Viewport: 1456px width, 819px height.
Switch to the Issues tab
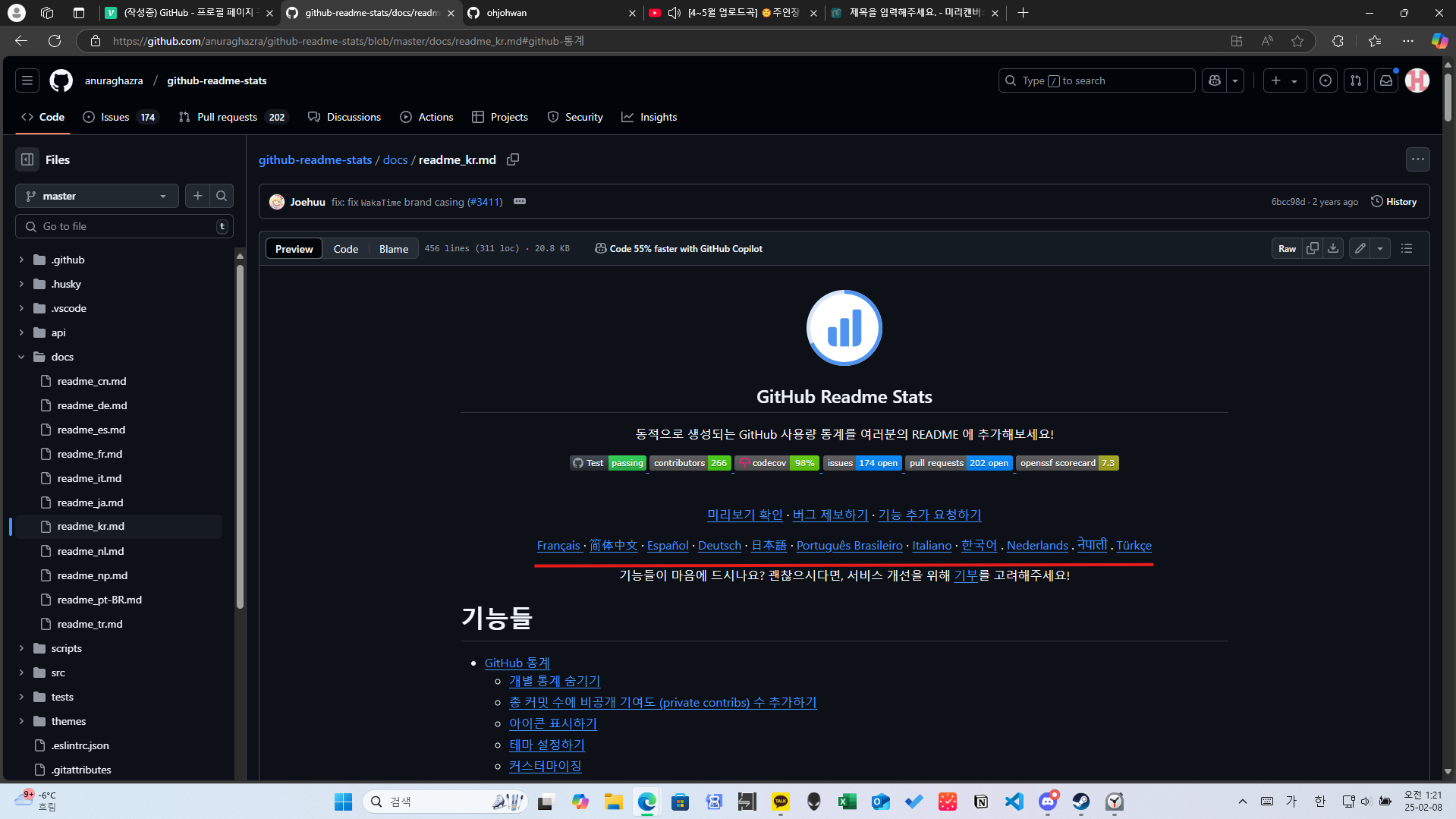(121, 117)
